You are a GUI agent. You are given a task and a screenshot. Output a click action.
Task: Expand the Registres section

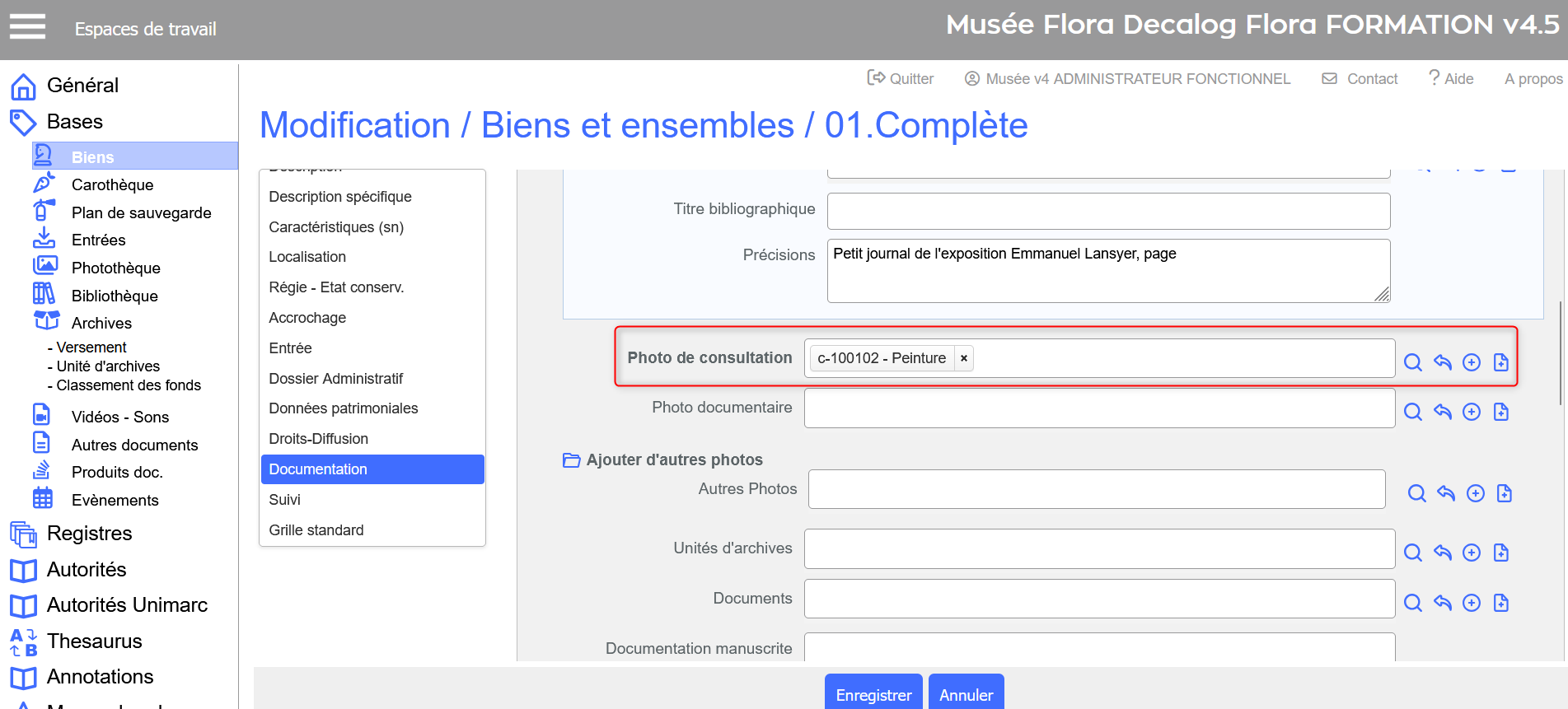click(89, 533)
